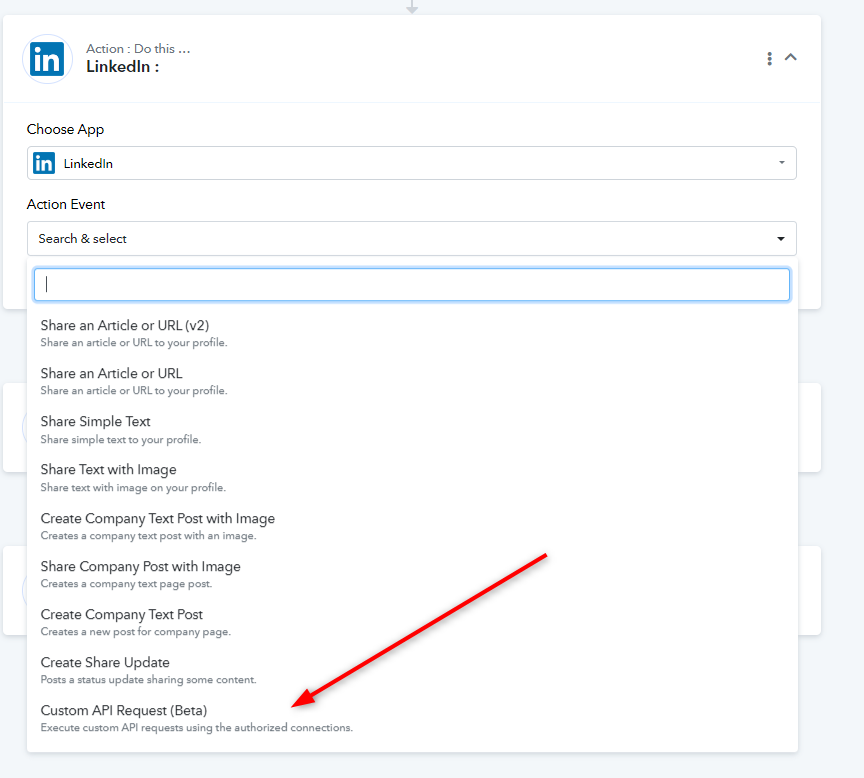
Task: Pick the Share Text with Image action
Action: click(x=412, y=477)
